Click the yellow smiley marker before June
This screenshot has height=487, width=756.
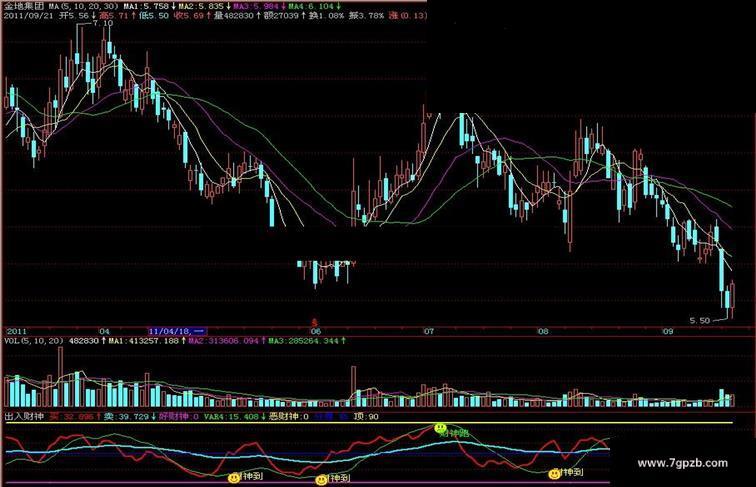point(234,477)
